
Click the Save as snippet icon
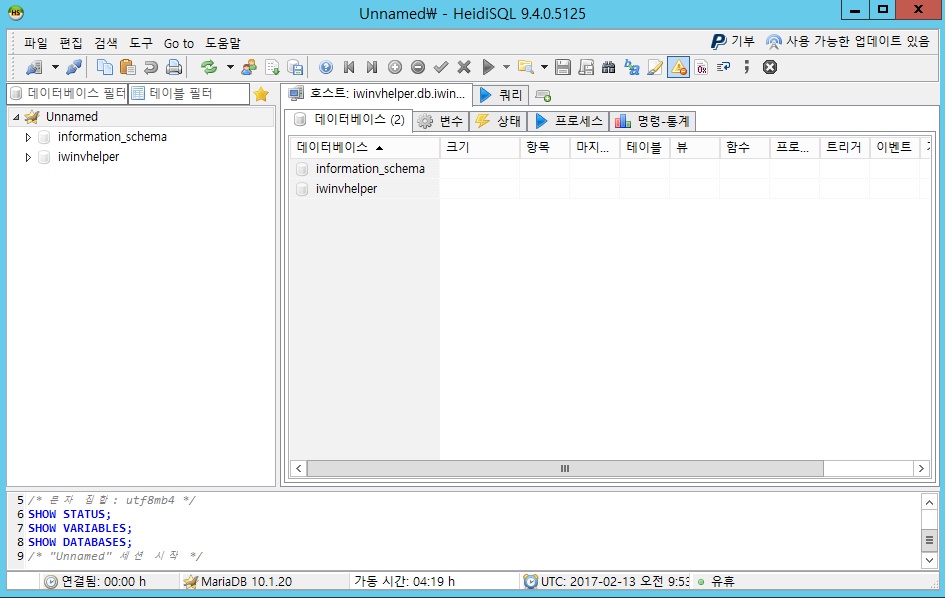tap(586, 67)
